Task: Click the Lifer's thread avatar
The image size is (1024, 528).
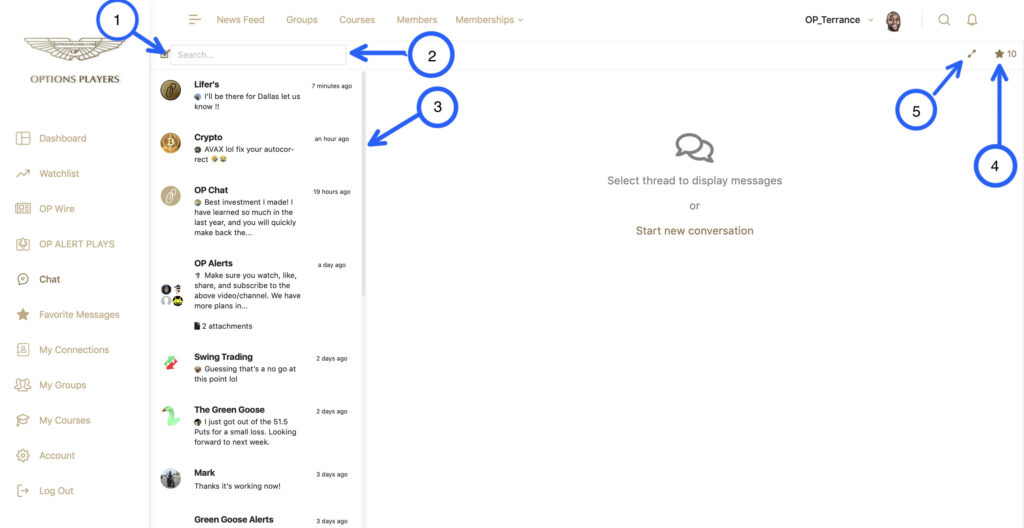Action: pos(170,90)
